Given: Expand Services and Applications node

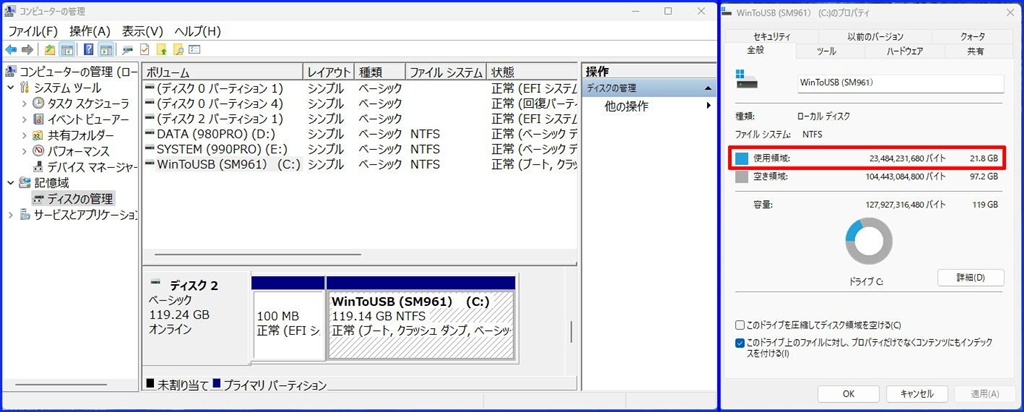Looking at the screenshot, I should coord(11,214).
